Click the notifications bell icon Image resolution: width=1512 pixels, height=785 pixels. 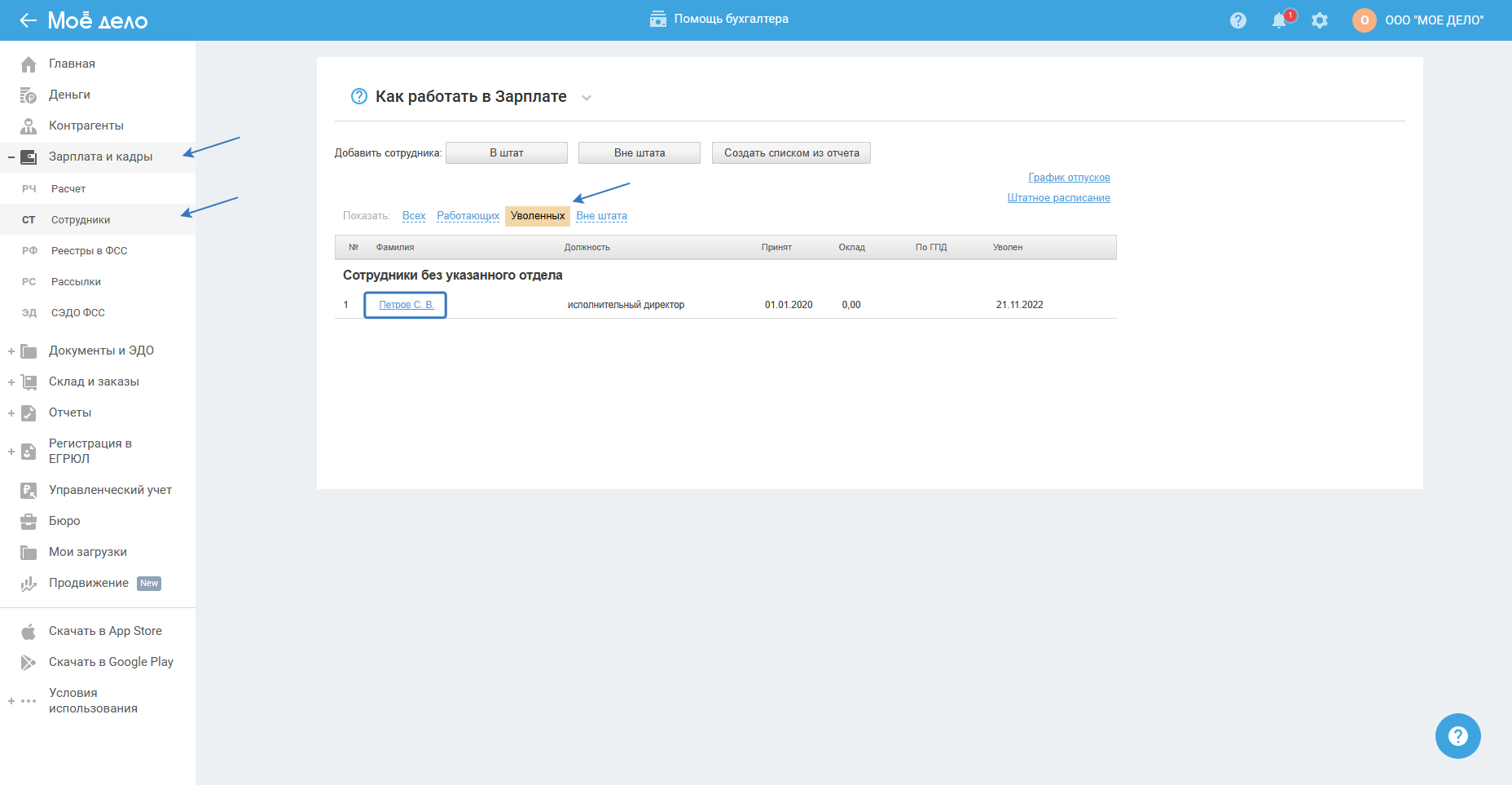(1279, 20)
